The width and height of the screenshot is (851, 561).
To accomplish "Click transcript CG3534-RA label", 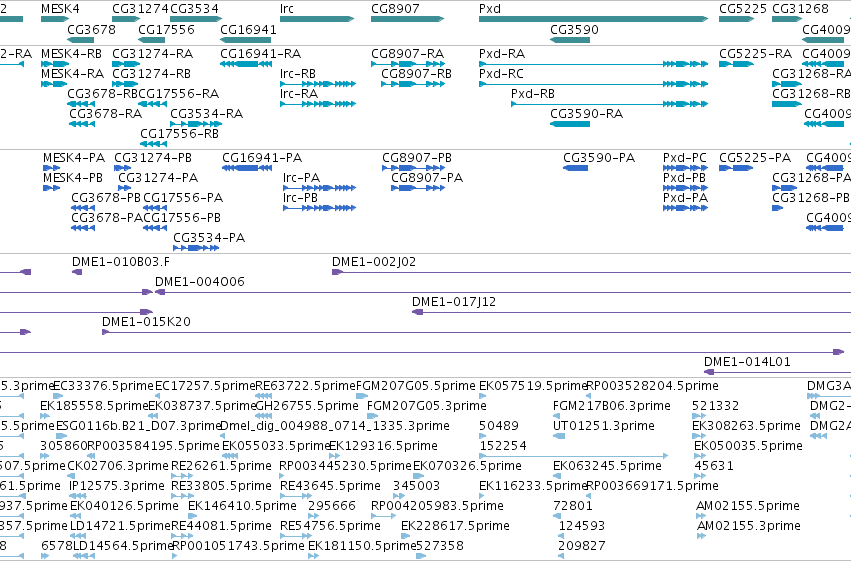I will (206, 114).
